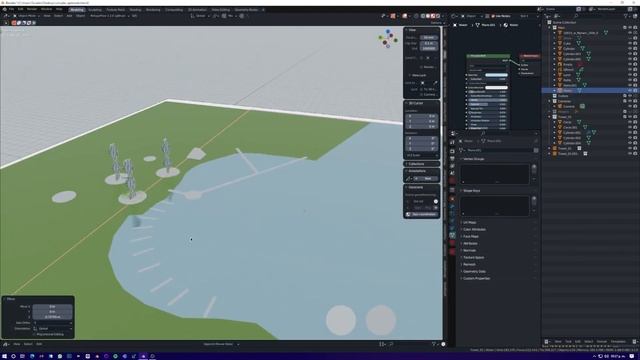This screenshot has height=360, width=640.
Task: Expand the Remesh panel
Action: (x=469, y=264)
